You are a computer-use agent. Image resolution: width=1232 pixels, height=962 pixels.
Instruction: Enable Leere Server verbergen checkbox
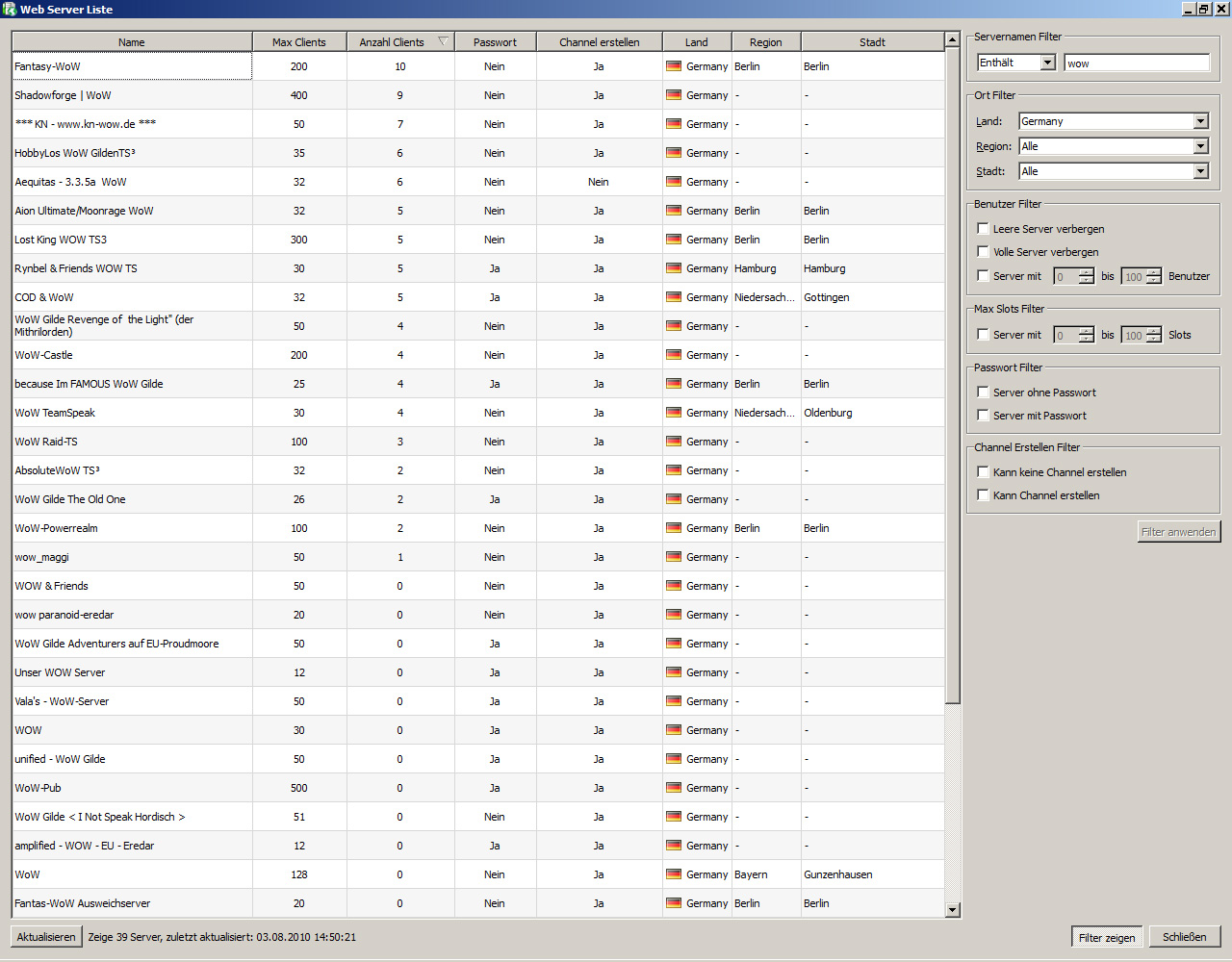tap(983, 229)
